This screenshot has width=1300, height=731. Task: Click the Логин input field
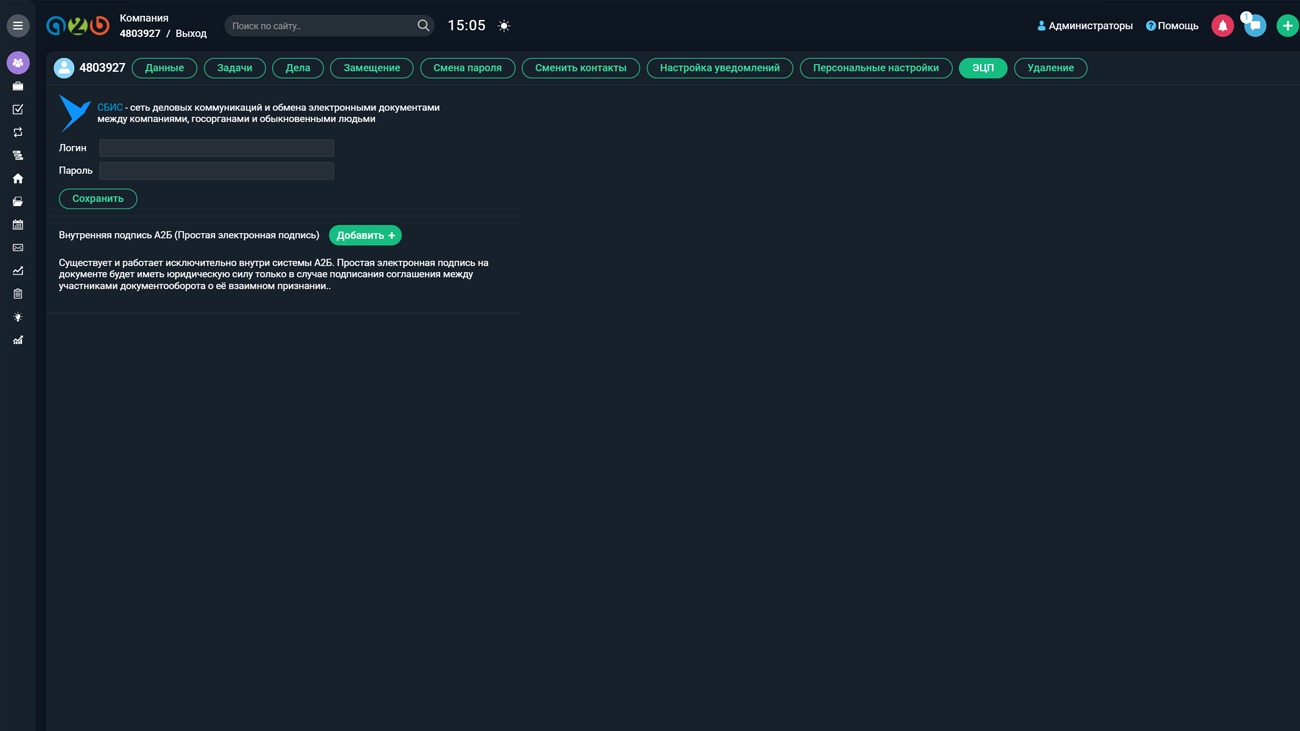click(x=216, y=148)
